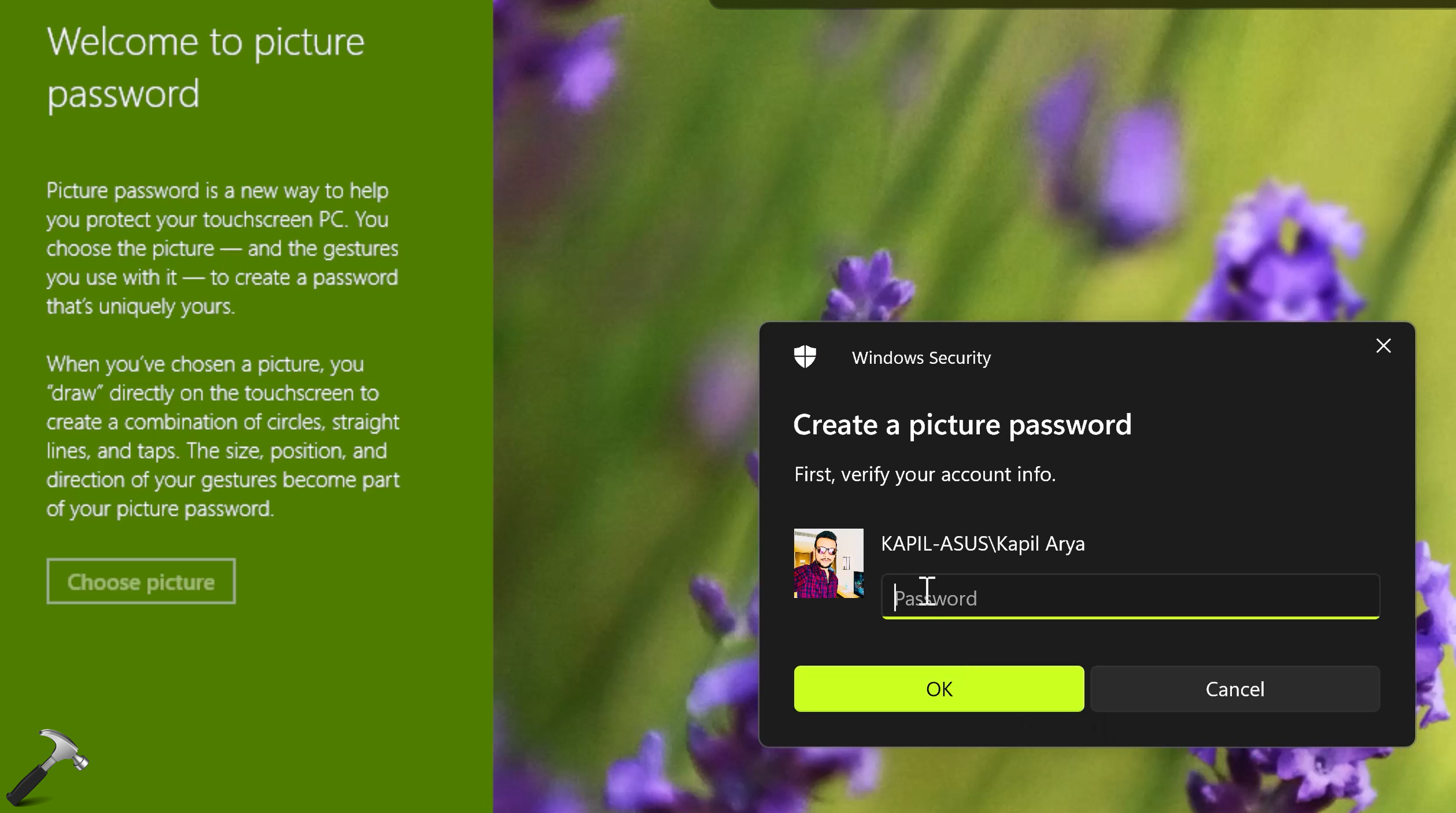
Task: Click the hammer logo icon
Action: [x=47, y=766]
